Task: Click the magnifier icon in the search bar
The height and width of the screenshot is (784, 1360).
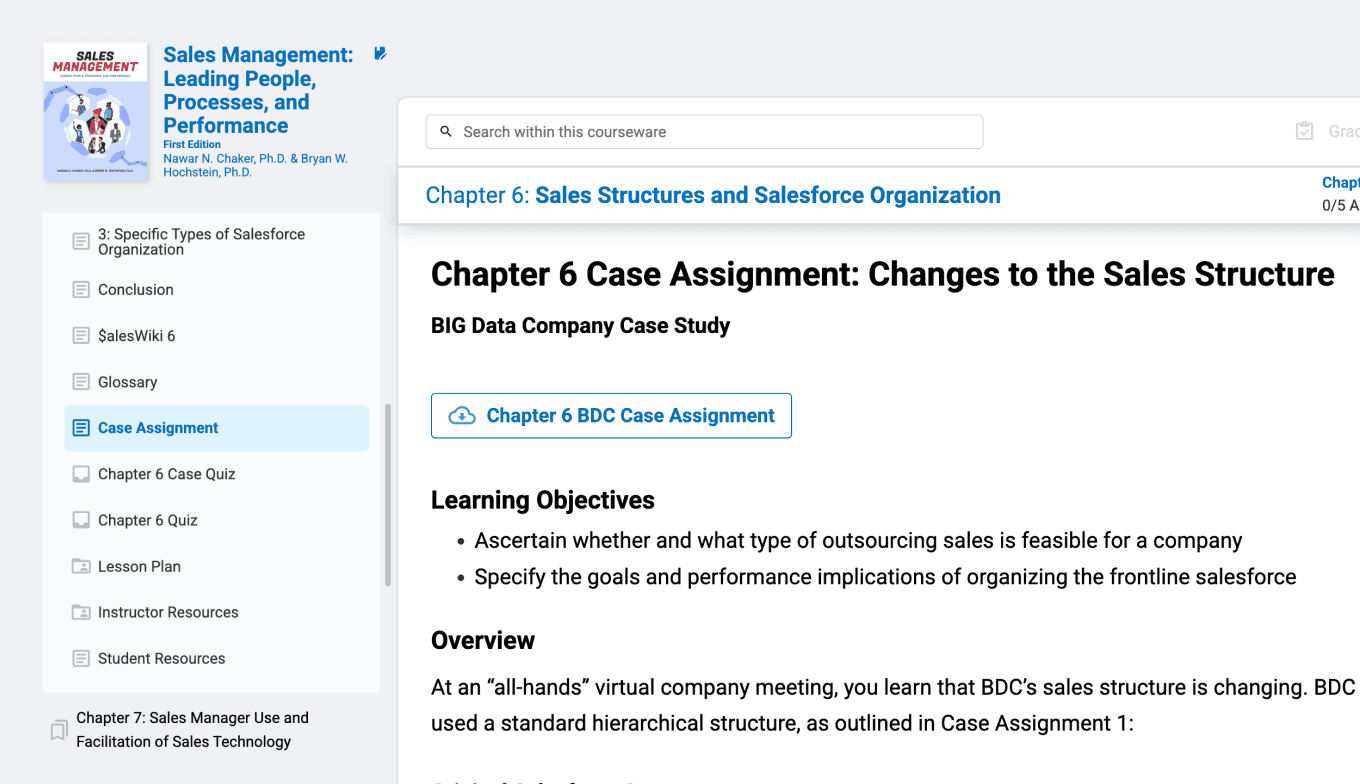Action: click(x=446, y=132)
